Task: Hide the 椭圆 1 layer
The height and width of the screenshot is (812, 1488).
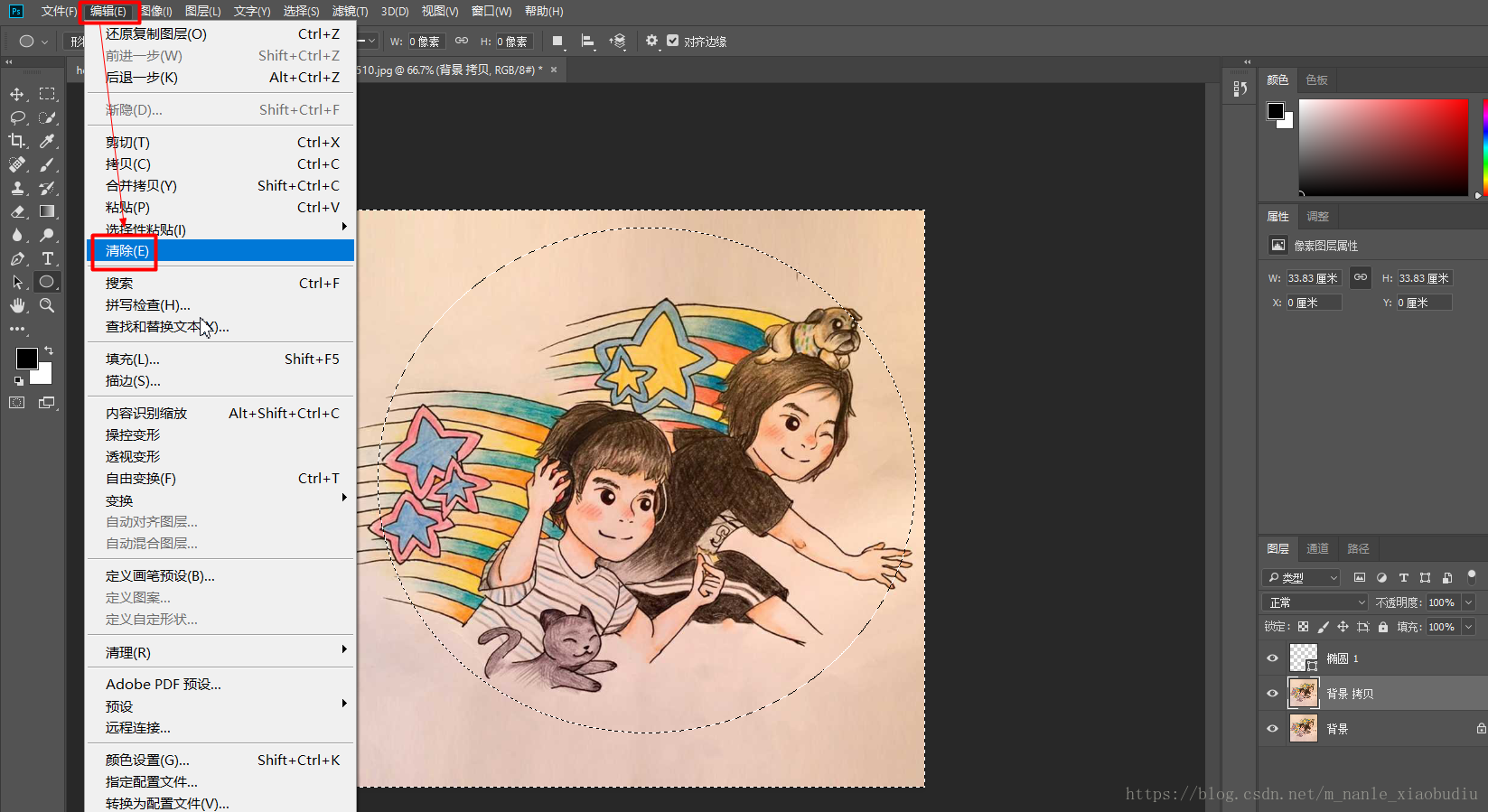Action: click(1272, 658)
